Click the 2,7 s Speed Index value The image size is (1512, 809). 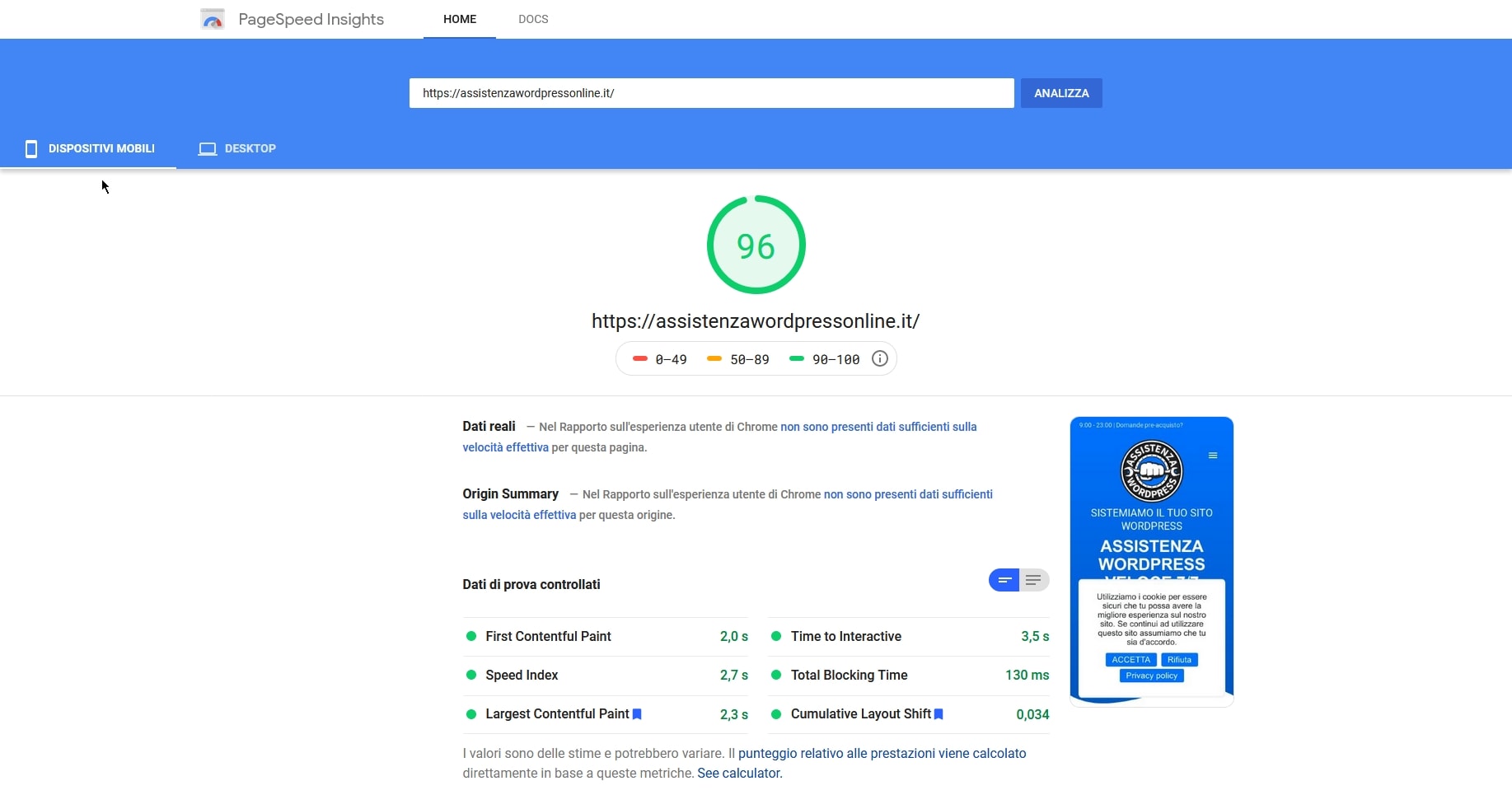point(734,675)
